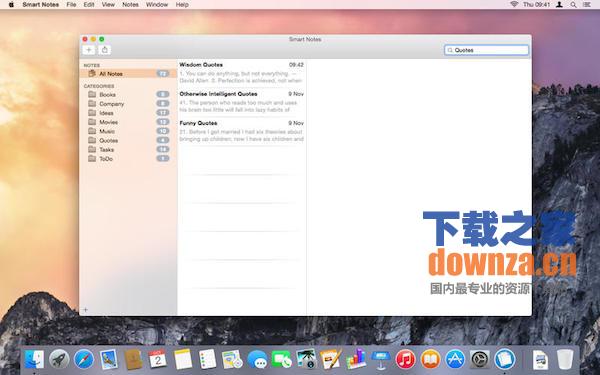Open iBooks from the Dock

point(430,359)
